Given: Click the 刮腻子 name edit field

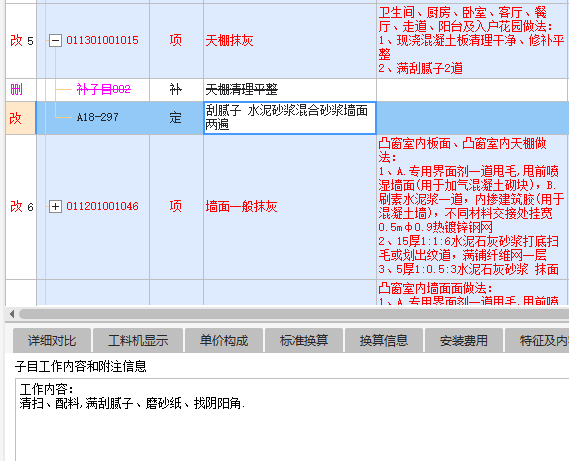Looking at the screenshot, I should [x=290, y=118].
